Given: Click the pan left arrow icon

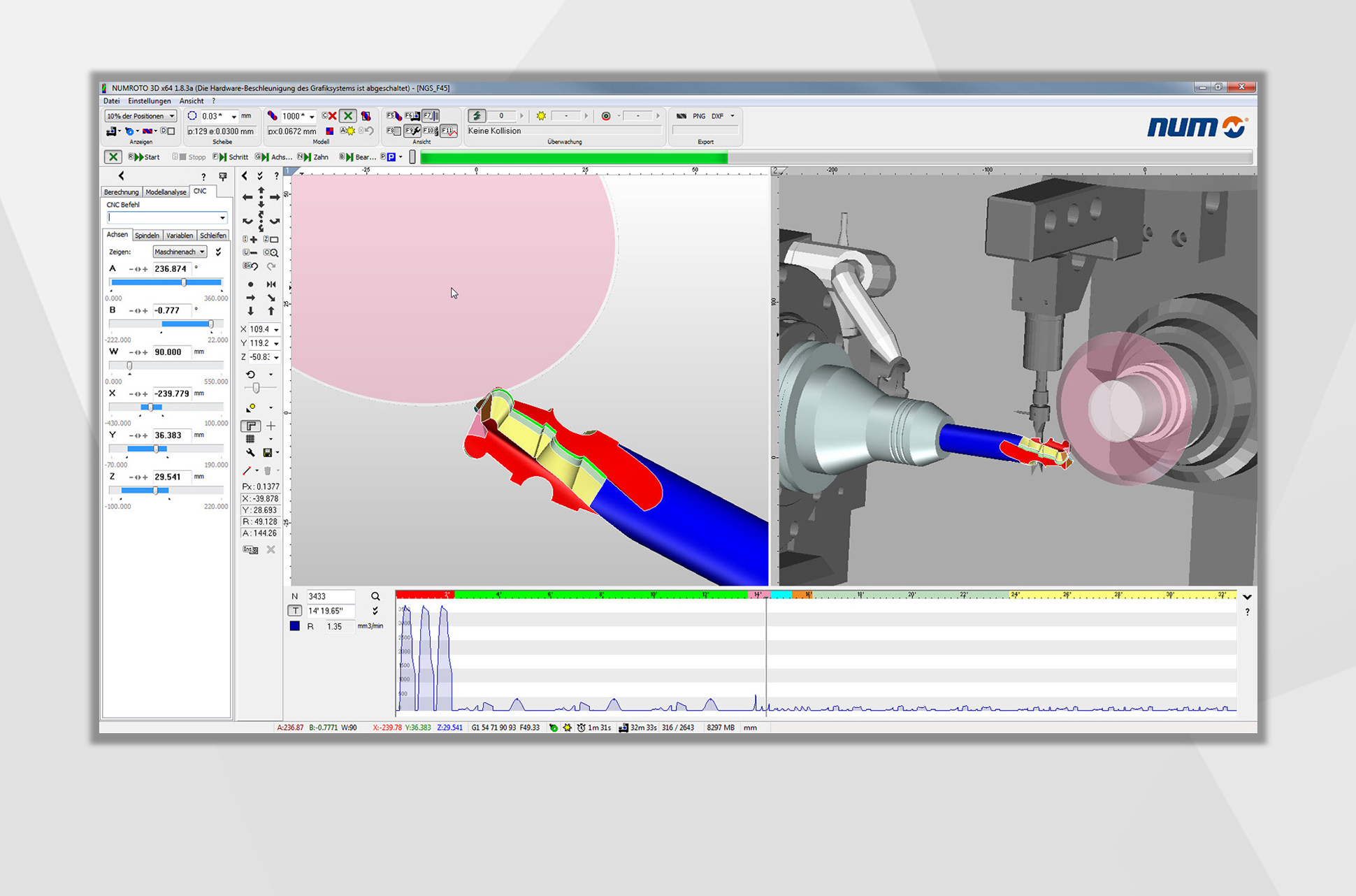Looking at the screenshot, I should (247, 197).
